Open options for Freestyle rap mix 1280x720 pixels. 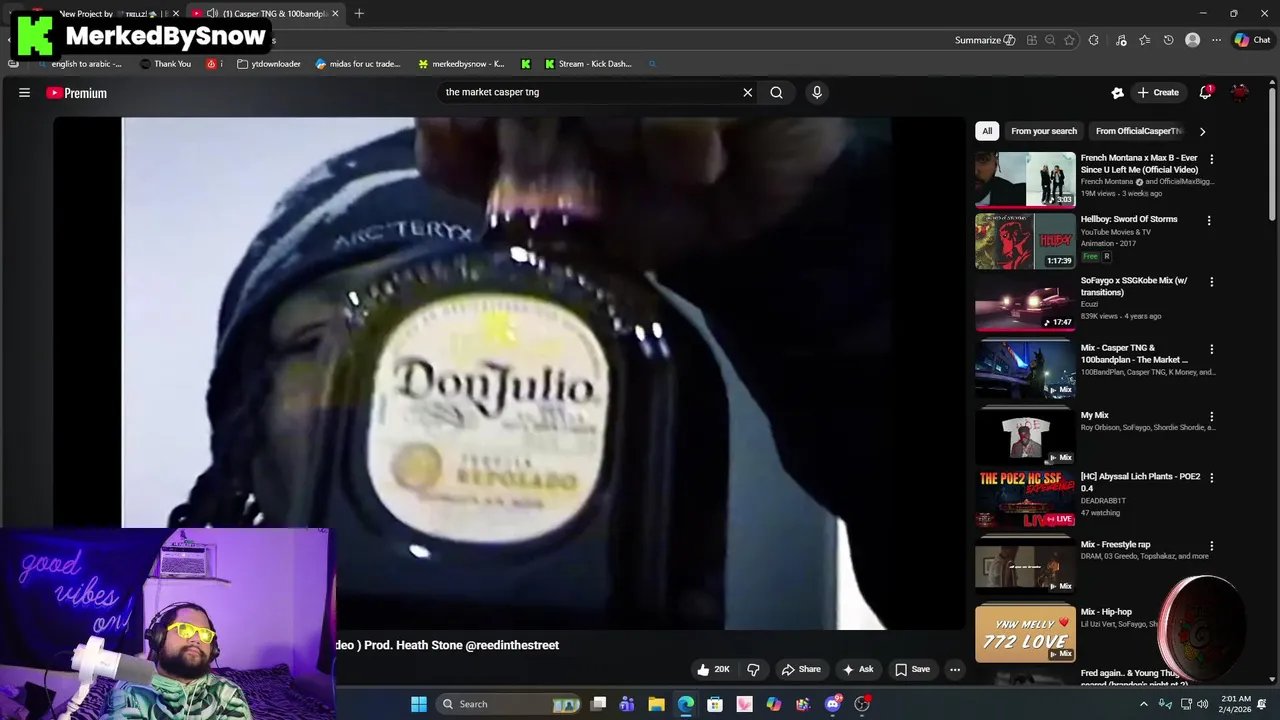(1211, 545)
